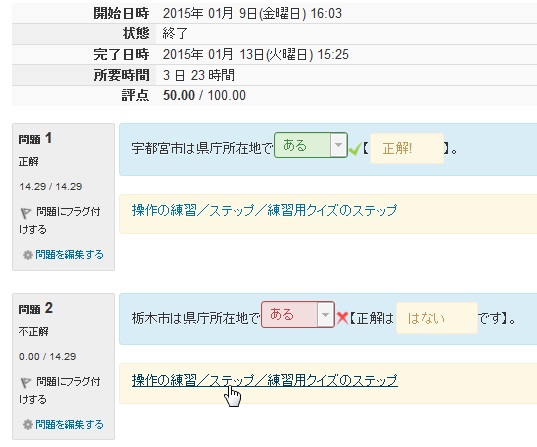Click dropdown arrow of question 1 answer select
Image resolution: width=537 pixels, height=447 pixels.
coord(338,145)
